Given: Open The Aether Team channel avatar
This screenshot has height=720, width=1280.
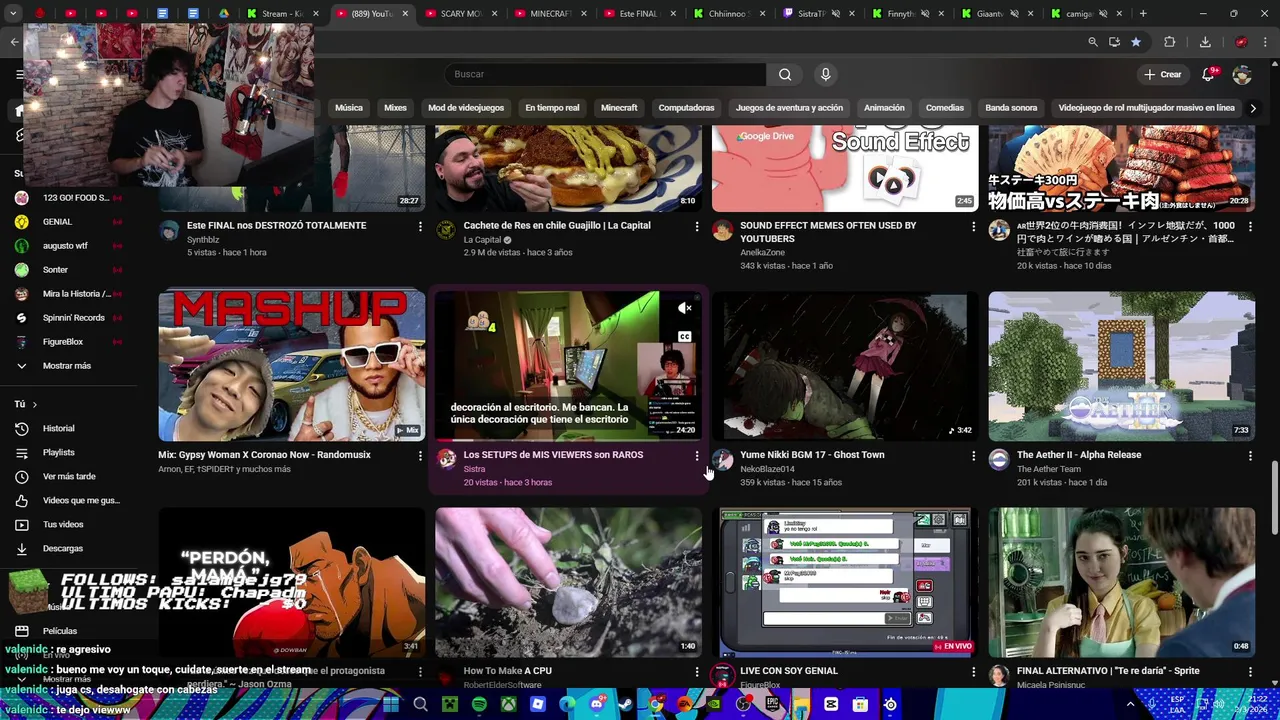Looking at the screenshot, I should [x=999, y=460].
